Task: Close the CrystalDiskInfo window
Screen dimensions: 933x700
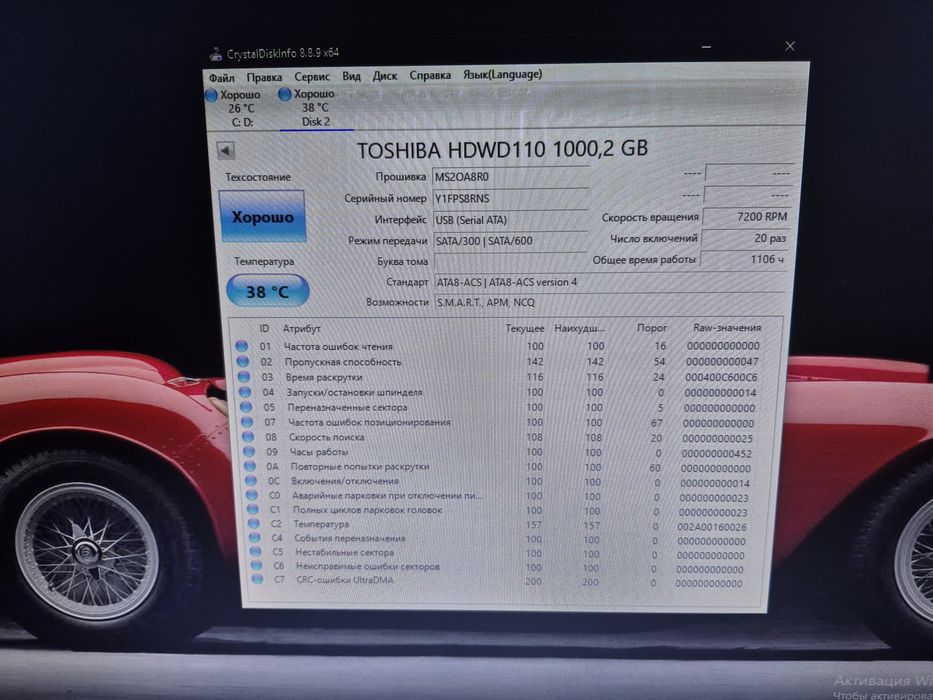Action: tap(790, 46)
